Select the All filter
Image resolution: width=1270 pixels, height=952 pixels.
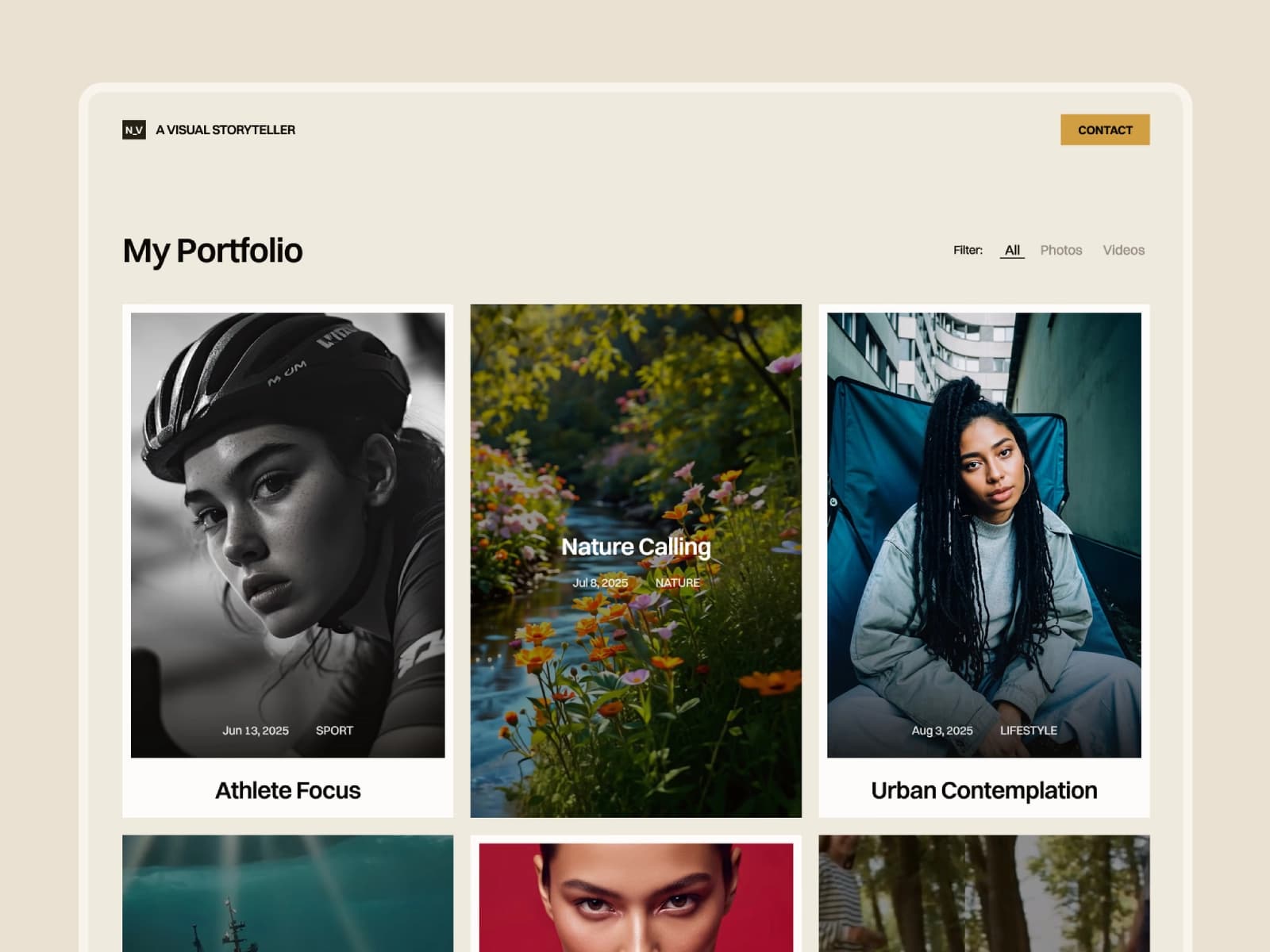(1011, 250)
